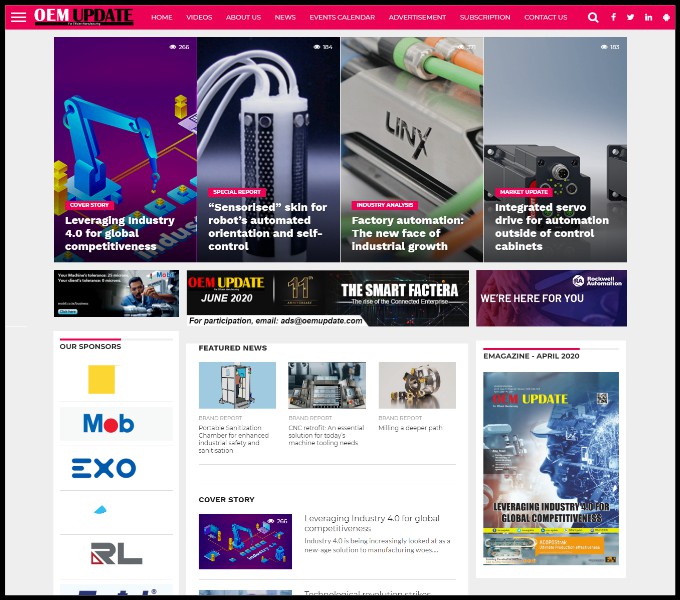The width and height of the screenshot is (680, 600).
Task: Open the RL sponsor logo
Action: pos(116,554)
